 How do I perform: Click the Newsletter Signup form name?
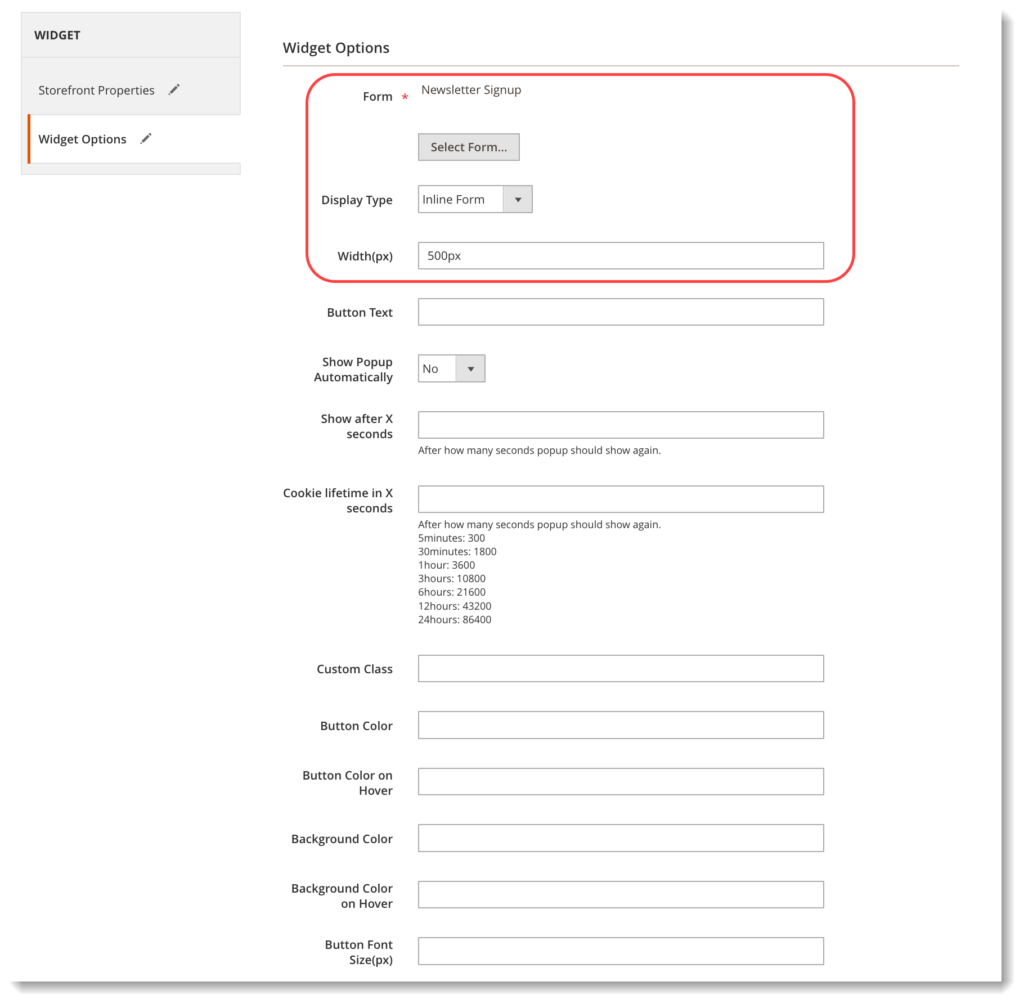471,90
